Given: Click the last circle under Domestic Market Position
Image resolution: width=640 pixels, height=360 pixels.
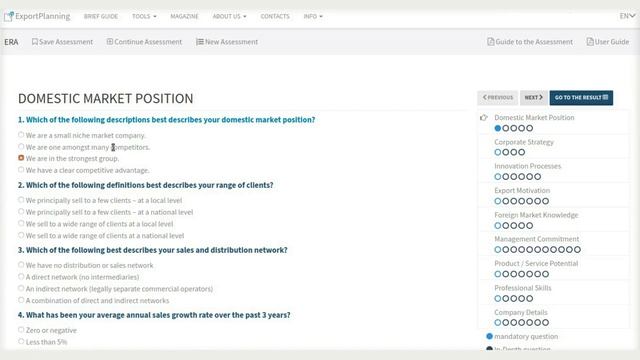Looking at the screenshot, I should tap(529, 128).
